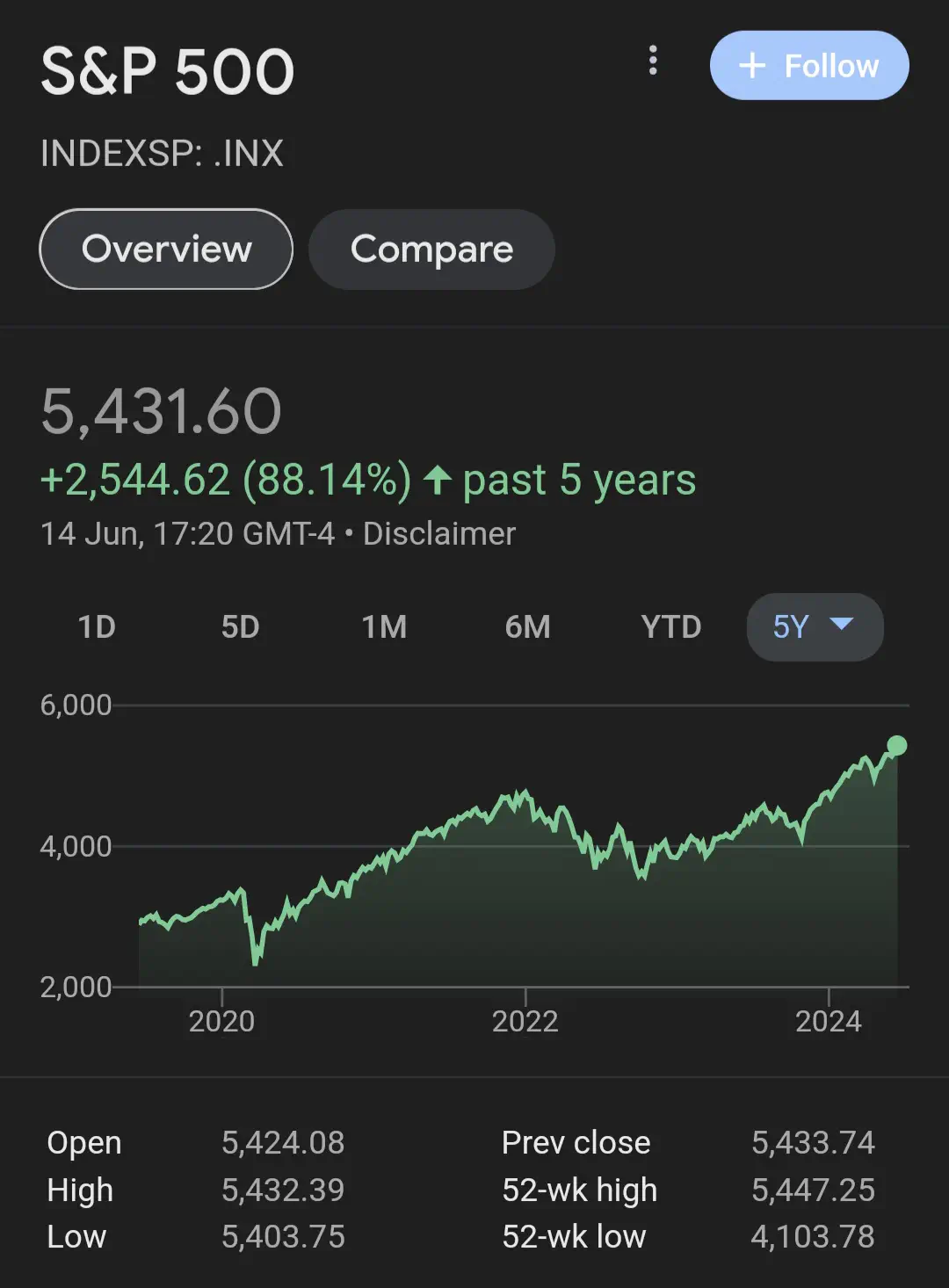949x1288 pixels.
Task: Click the 2022 marker on chart axis
Action: [x=525, y=1021]
